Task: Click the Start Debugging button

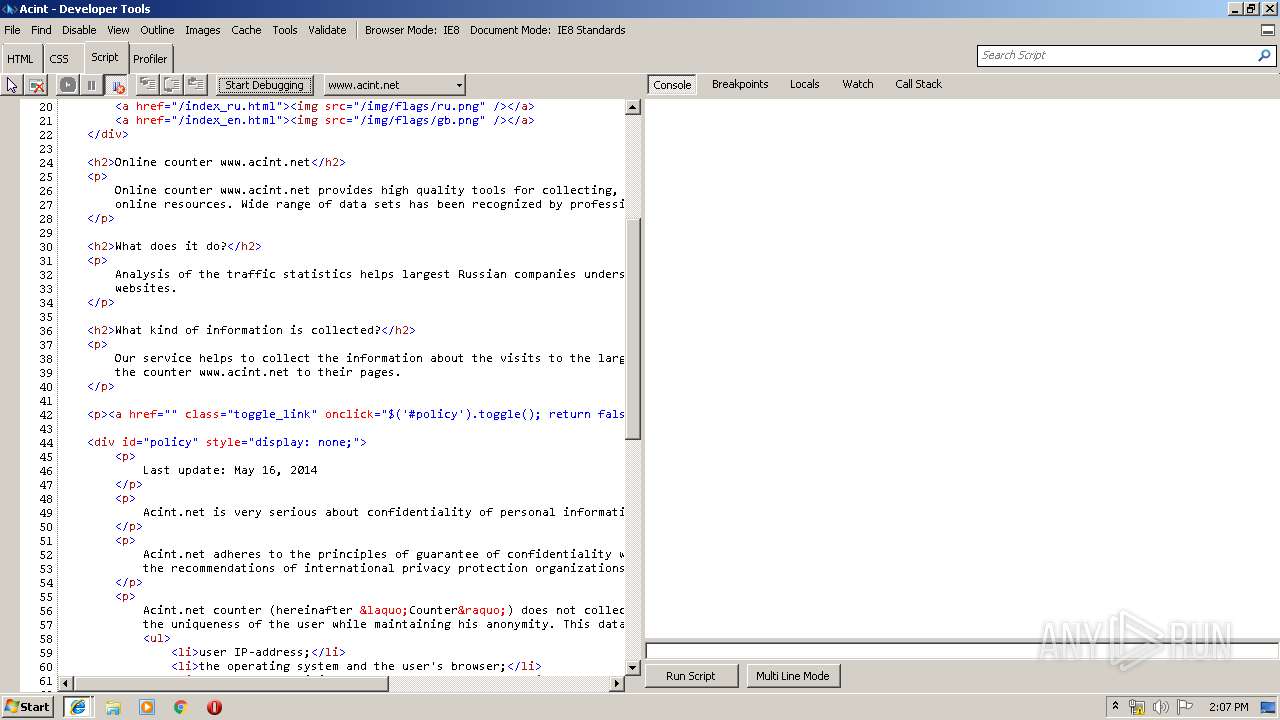Action: [264, 85]
